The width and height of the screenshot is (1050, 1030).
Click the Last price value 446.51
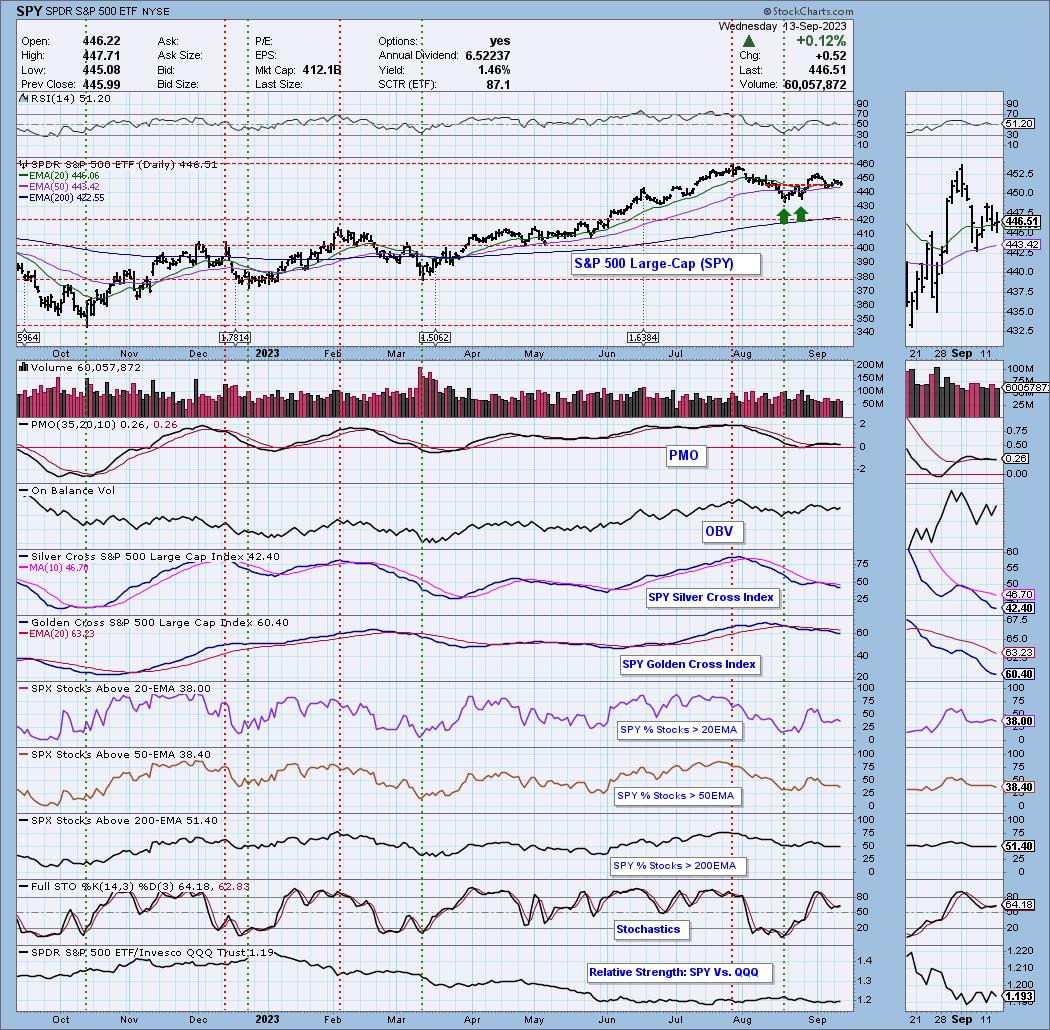pos(826,70)
